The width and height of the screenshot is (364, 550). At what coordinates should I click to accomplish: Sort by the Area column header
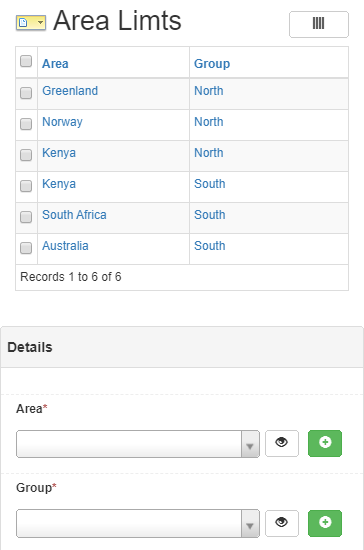pyautogui.click(x=55, y=63)
